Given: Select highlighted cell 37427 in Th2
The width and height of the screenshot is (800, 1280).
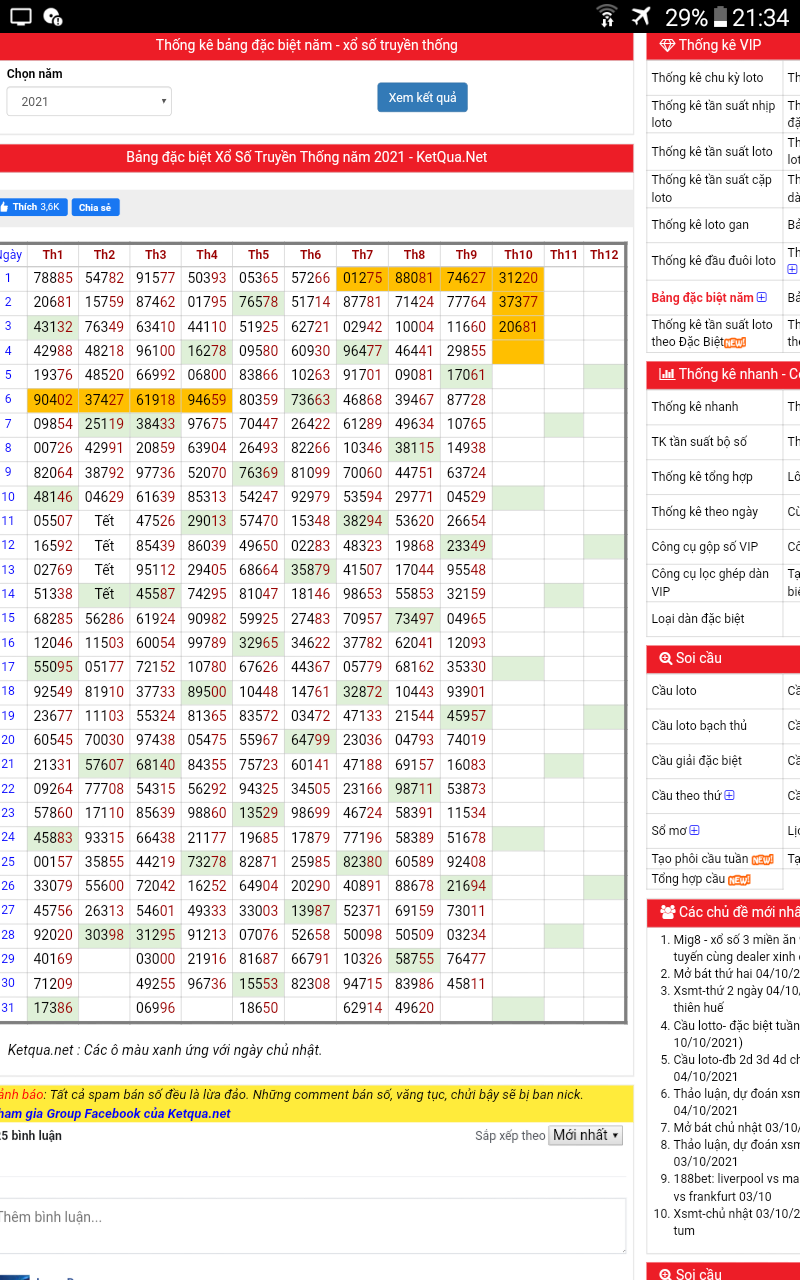Looking at the screenshot, I should click(x=105, y=400).
